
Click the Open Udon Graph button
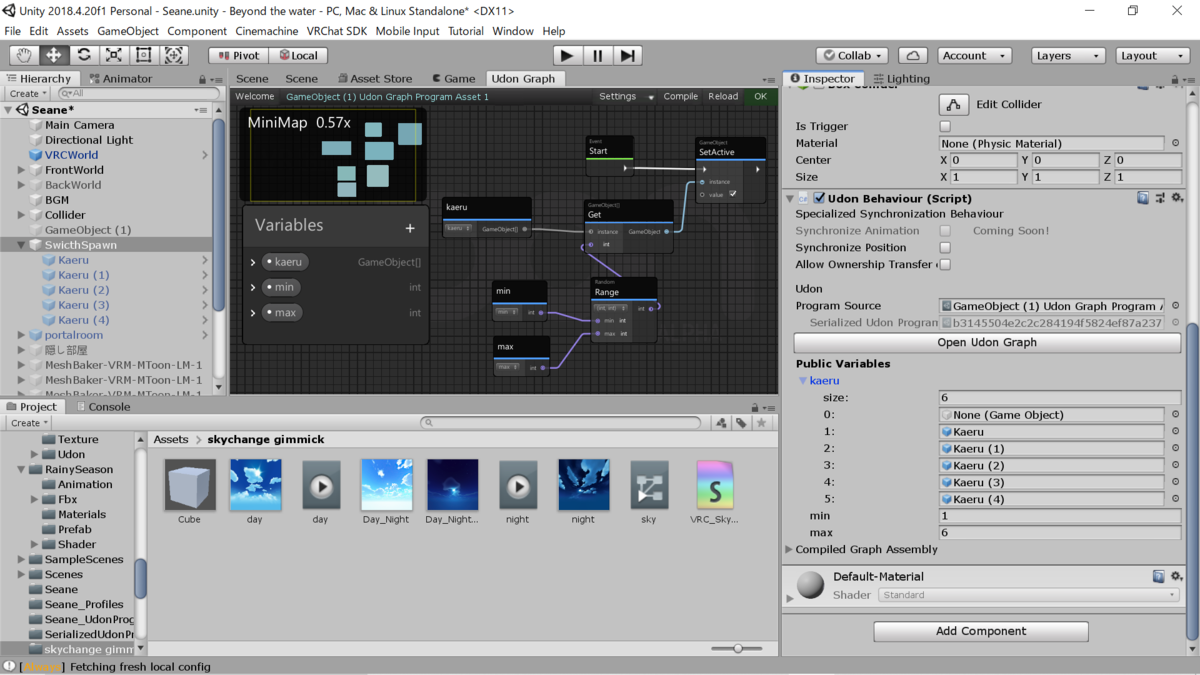click(x=986, y=342)
